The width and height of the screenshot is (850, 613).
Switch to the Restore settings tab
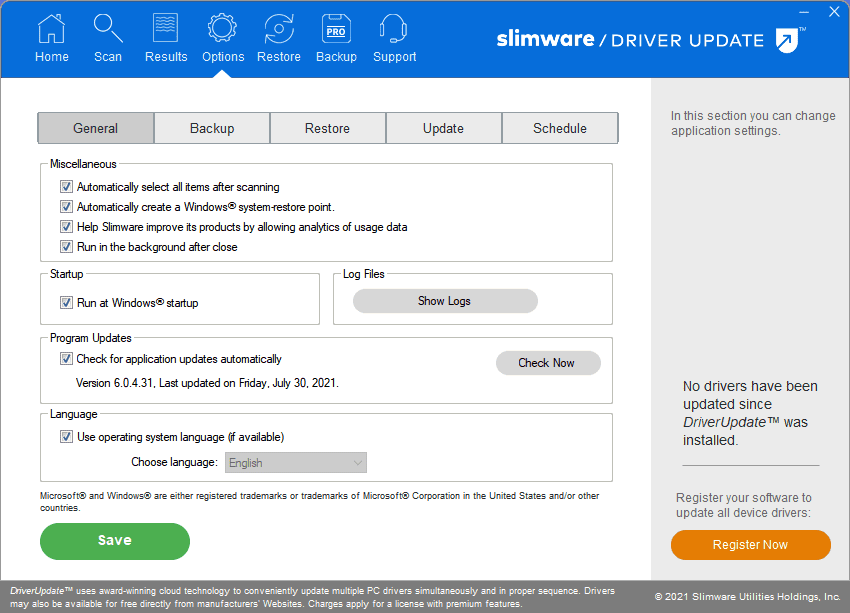click(x=327, y=128)
